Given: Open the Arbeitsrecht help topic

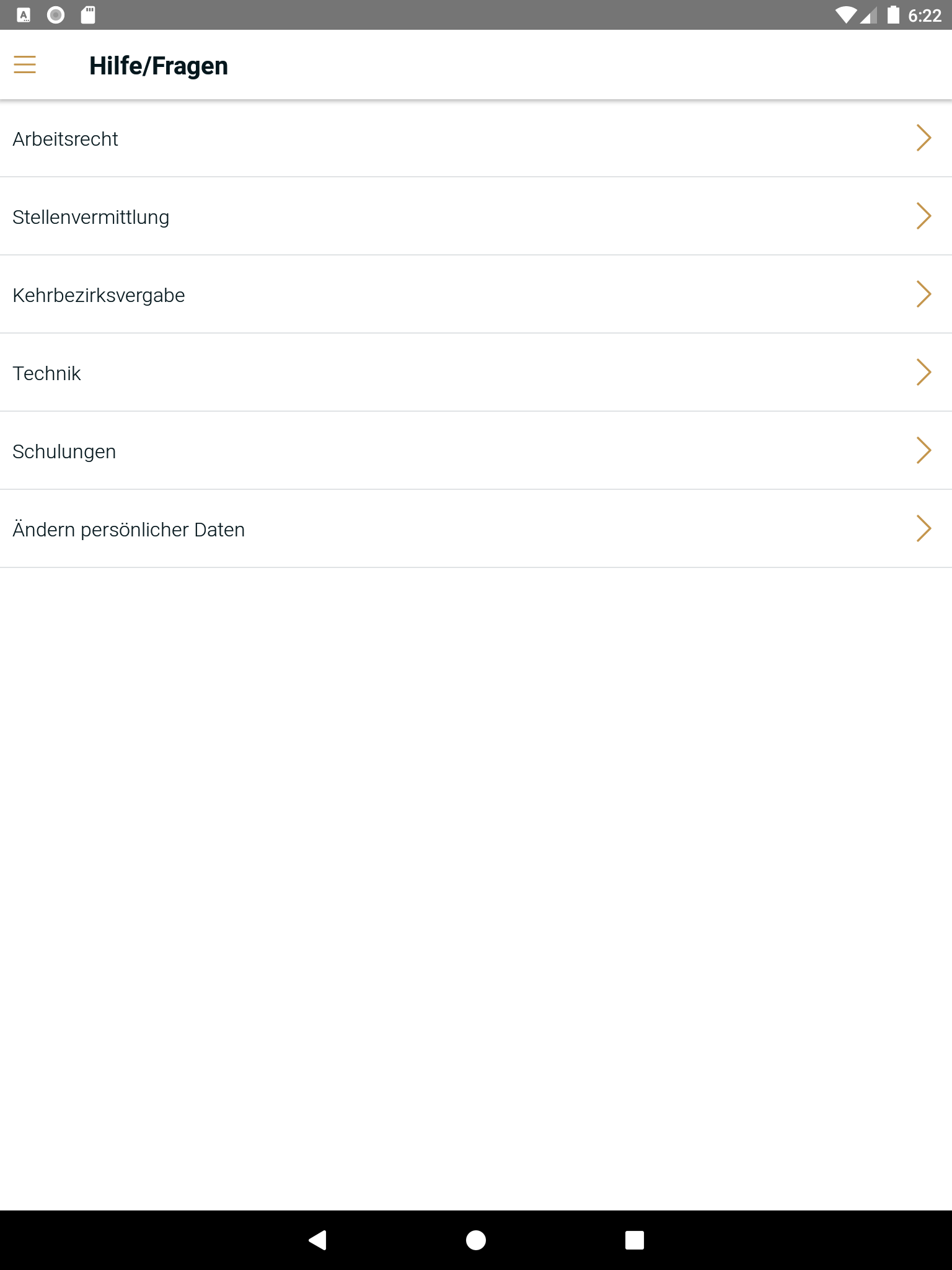Looking at the screenshot, I should coord(66,139).
